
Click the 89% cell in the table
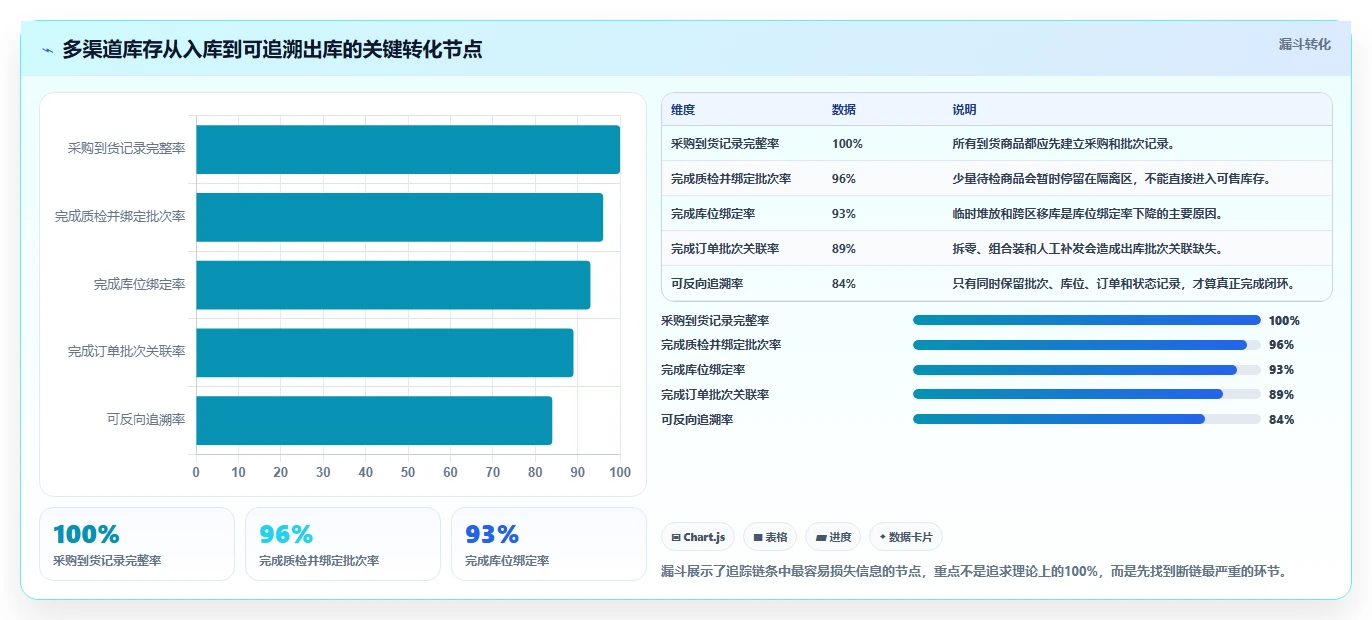tap(844, 249)
